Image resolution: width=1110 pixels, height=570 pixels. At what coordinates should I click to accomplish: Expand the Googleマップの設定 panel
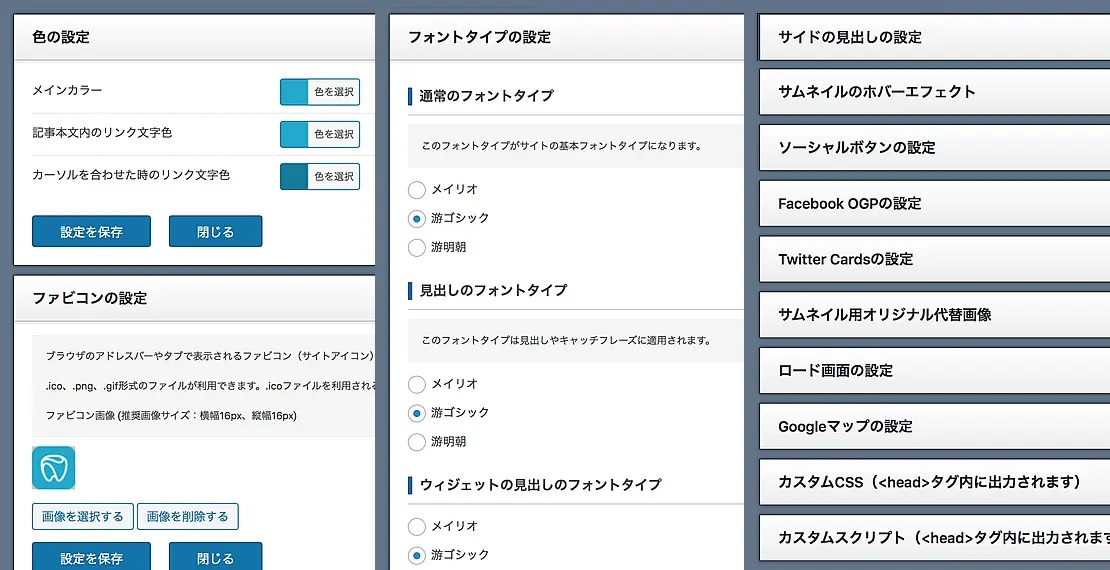pos(934,426)
